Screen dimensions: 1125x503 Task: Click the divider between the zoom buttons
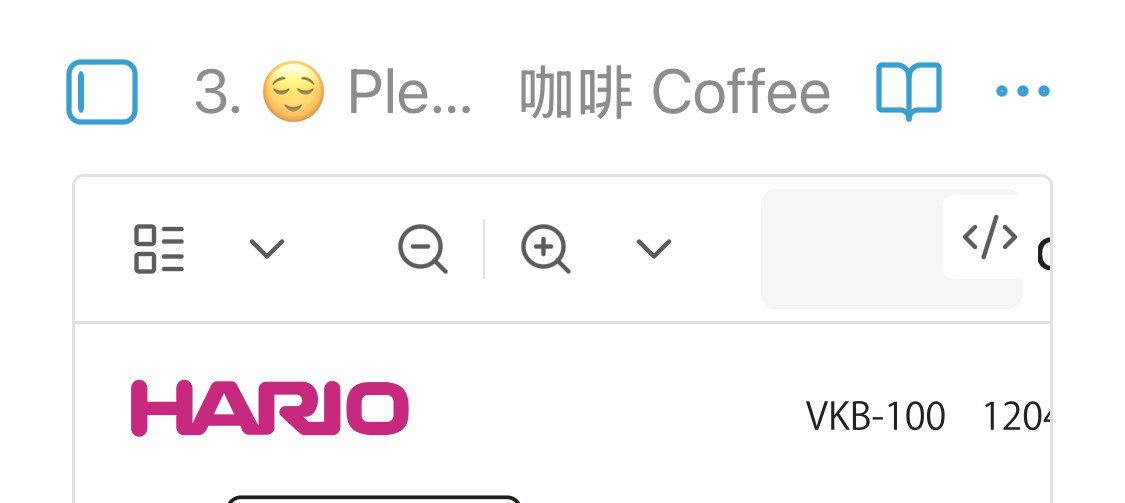[x=484, y=249]
